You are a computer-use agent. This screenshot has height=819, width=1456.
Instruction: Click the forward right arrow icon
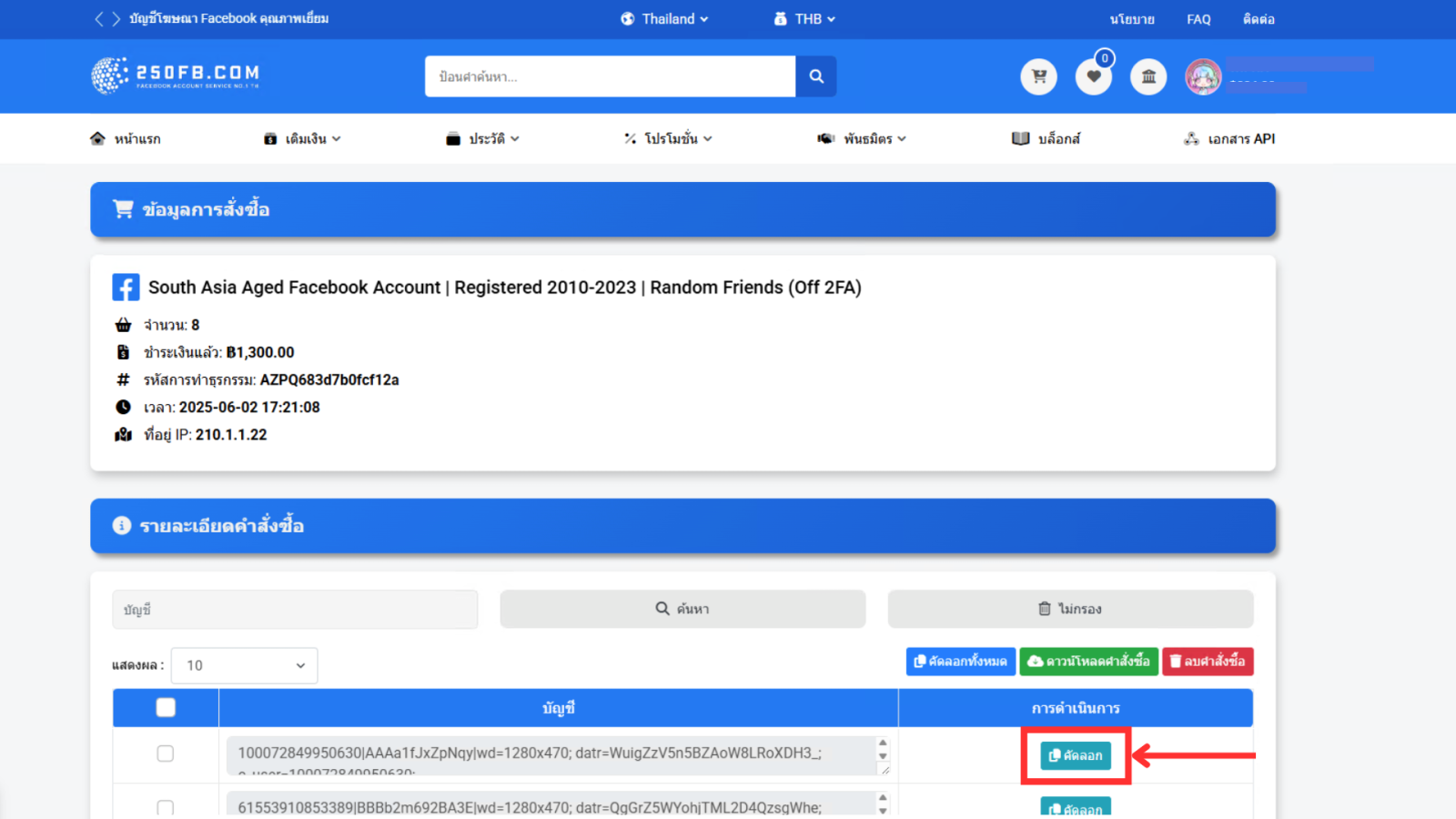pyautogui.click(x=116, y=19)
